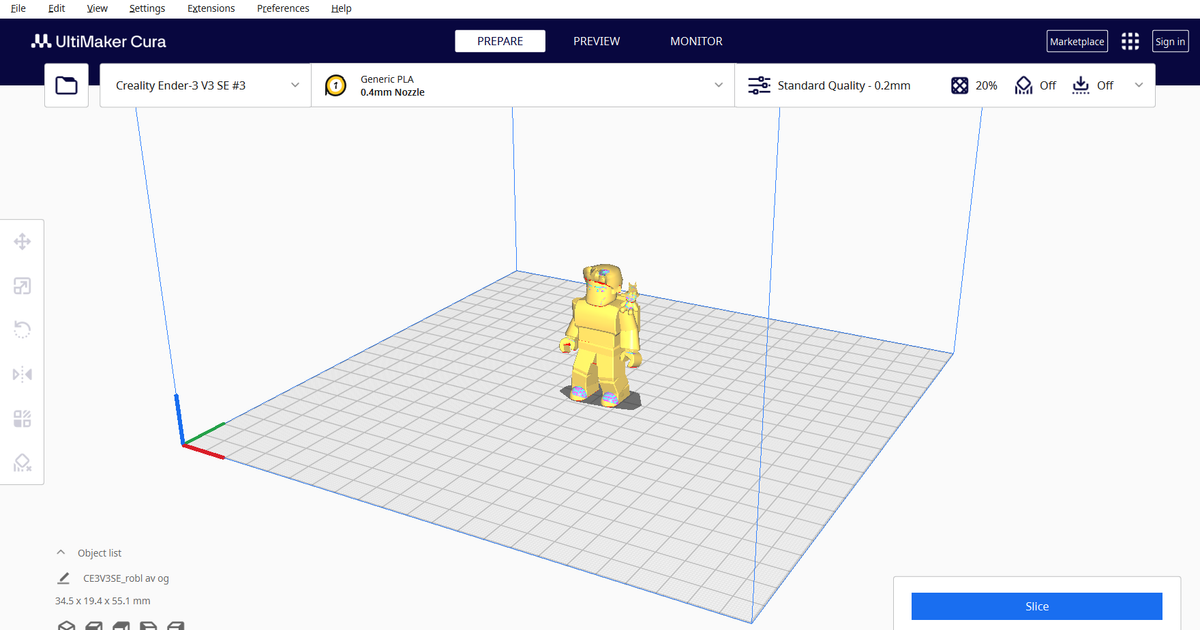The width and height of the screenshot is (1200, 630).
Task: Select the Support Blocker tool
Action: (x=22, y=462)
